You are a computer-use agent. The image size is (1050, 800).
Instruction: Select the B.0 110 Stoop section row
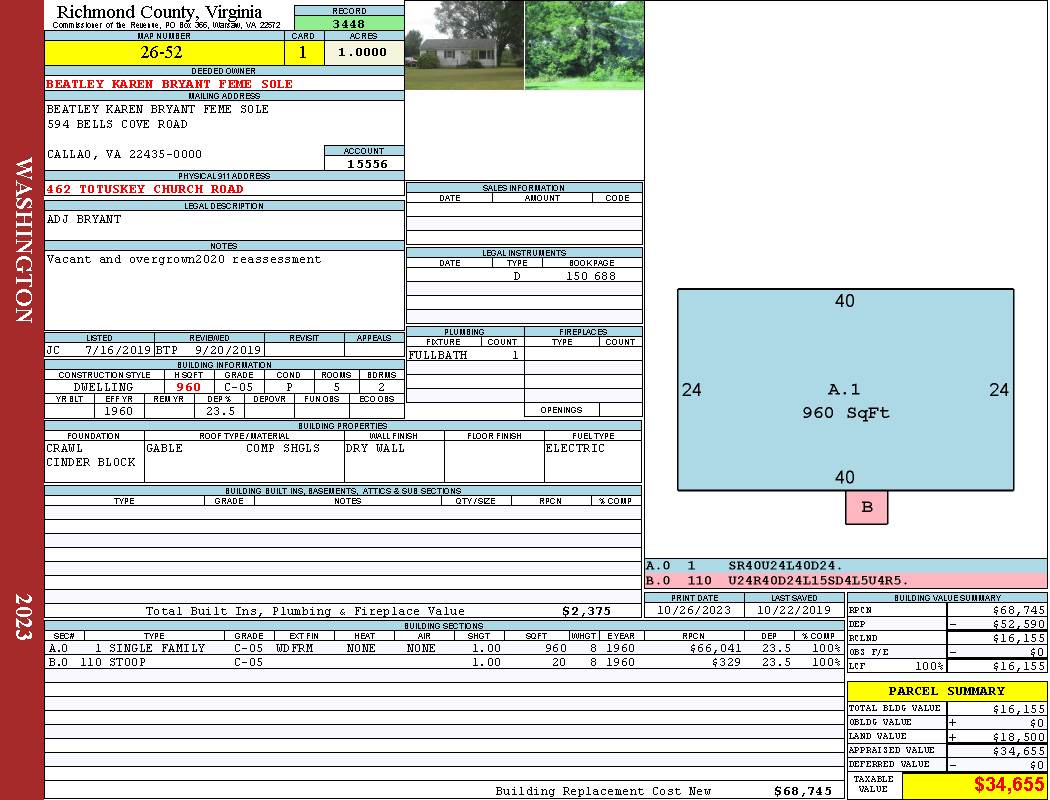pos(443,662)
